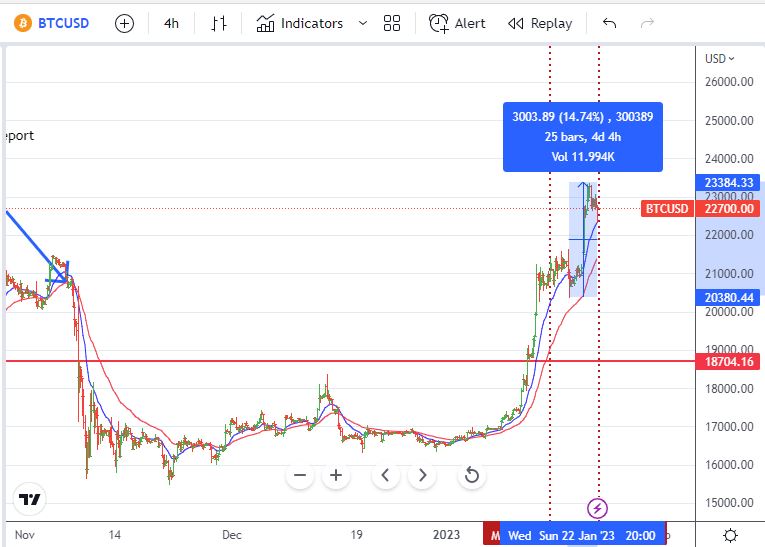Click the Nov label on time axis
This screenshot has width=765, height=547.
point(24,535)
